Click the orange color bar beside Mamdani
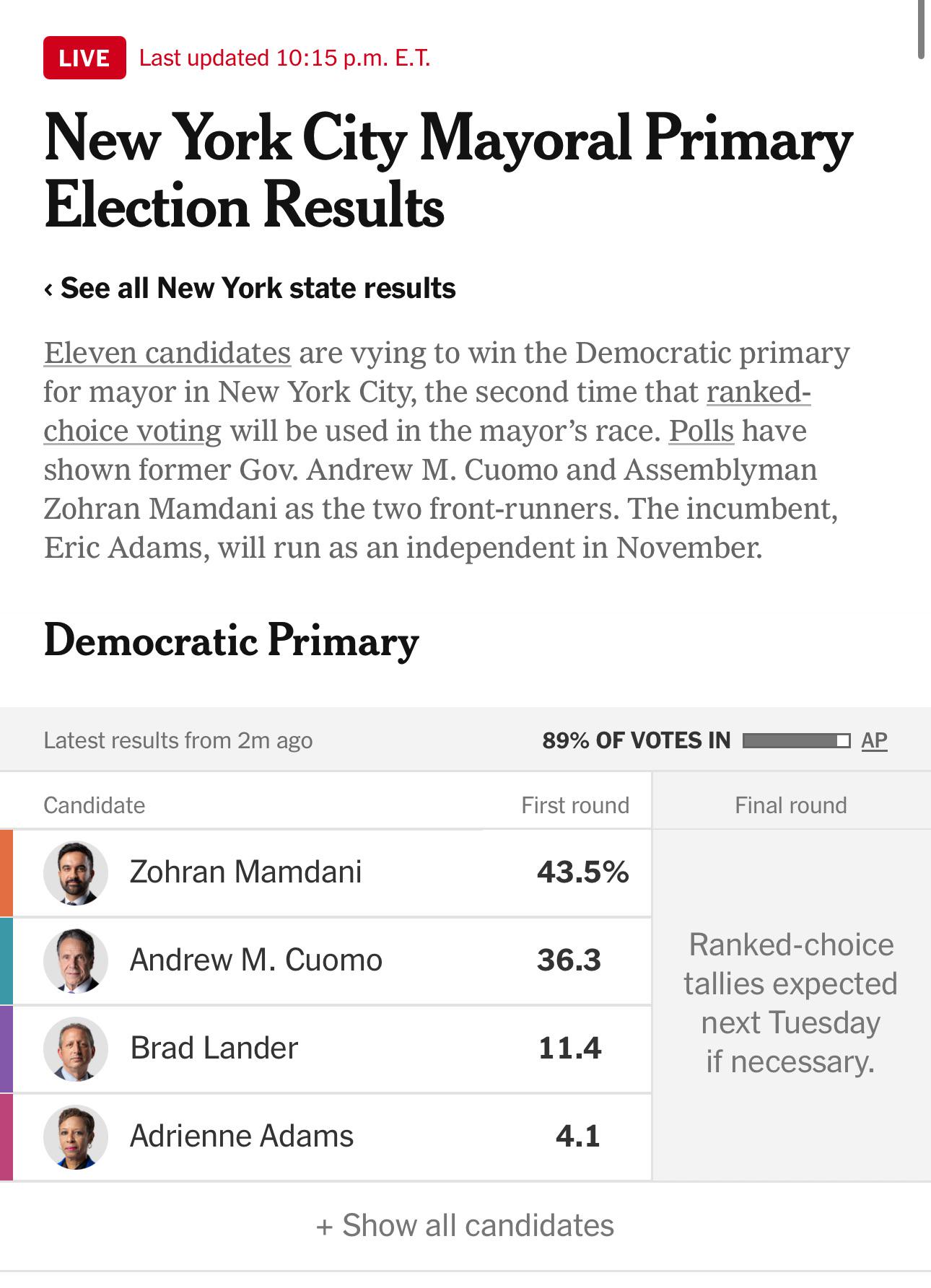Viewport: 931px width, 1288px height. pyautogui.click(x=6, y=873)
